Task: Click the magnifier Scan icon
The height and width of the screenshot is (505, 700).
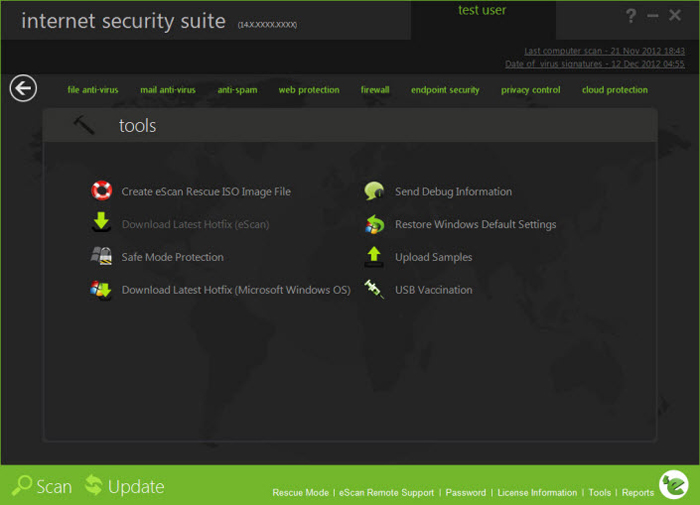Action: [21, 485]
